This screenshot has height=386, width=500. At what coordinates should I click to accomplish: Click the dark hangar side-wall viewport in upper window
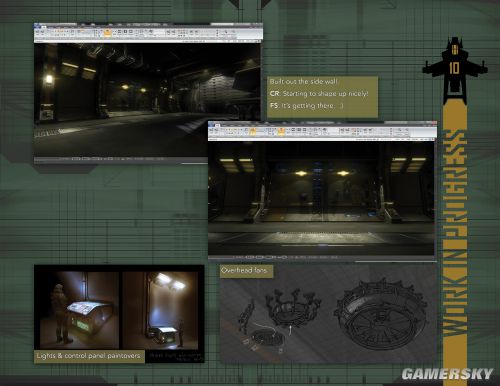[147, 99]
